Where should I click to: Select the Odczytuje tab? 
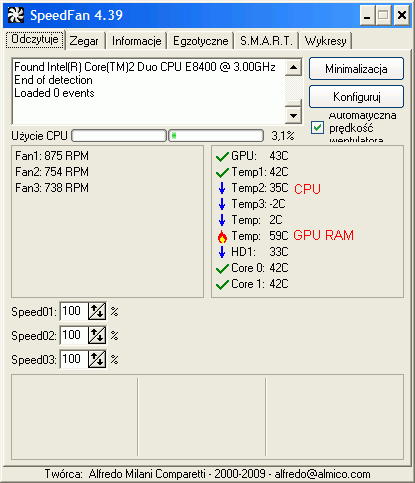pos(35,40)
